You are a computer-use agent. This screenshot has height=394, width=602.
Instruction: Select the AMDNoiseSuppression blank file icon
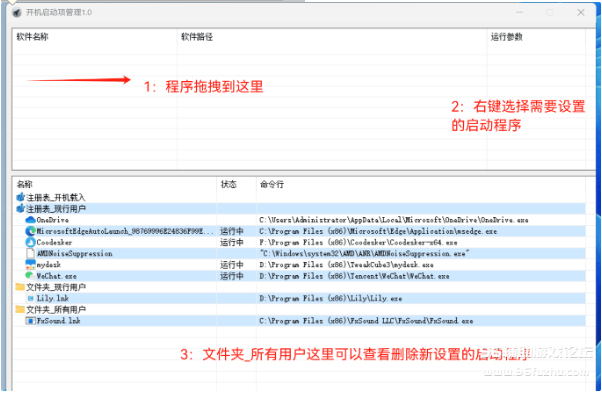pos(30,253)
